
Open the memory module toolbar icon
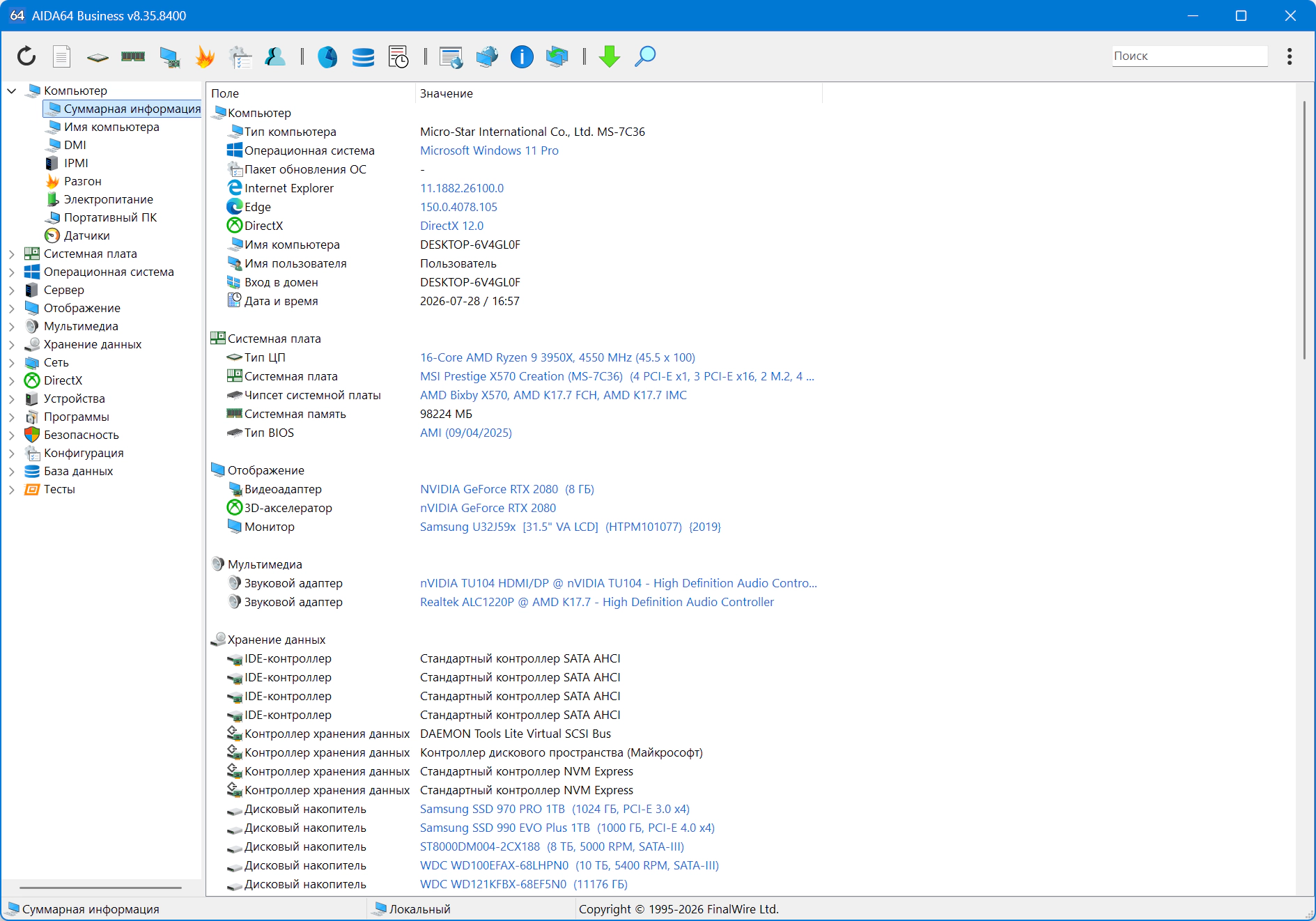coord(133,56)
